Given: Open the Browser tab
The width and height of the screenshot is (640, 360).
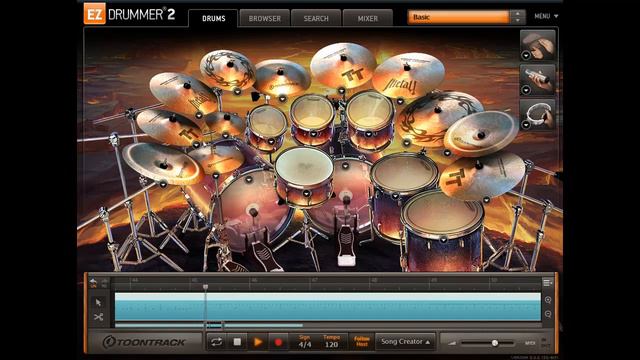Looking at the screenshot, I should point(264,18).
